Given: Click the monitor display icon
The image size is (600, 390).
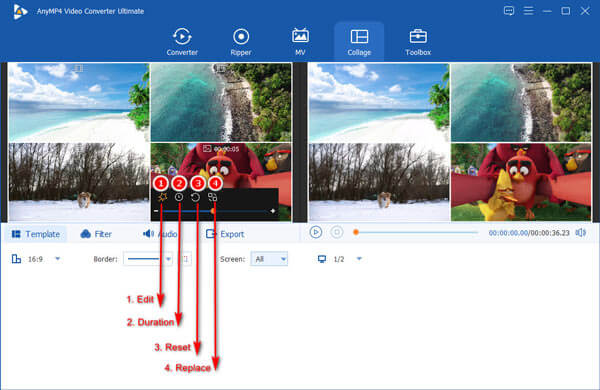Looking at the screenshot, I should (x=322, y=259).
